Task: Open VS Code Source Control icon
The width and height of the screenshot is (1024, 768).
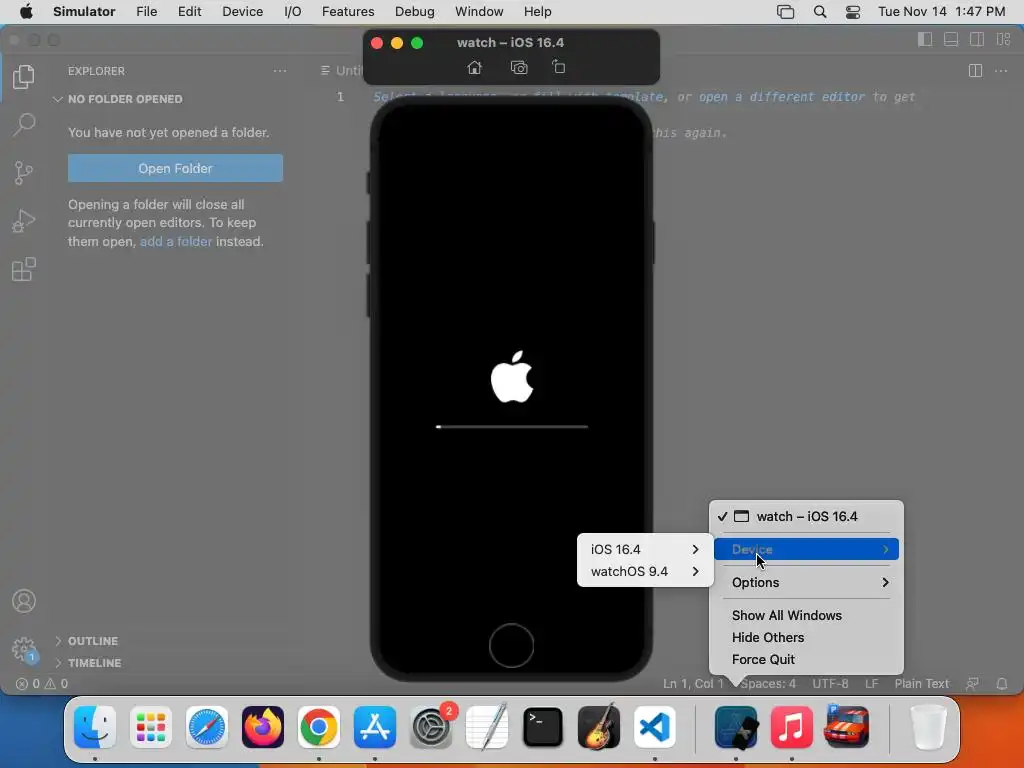Action: click(x=24, y=173)
